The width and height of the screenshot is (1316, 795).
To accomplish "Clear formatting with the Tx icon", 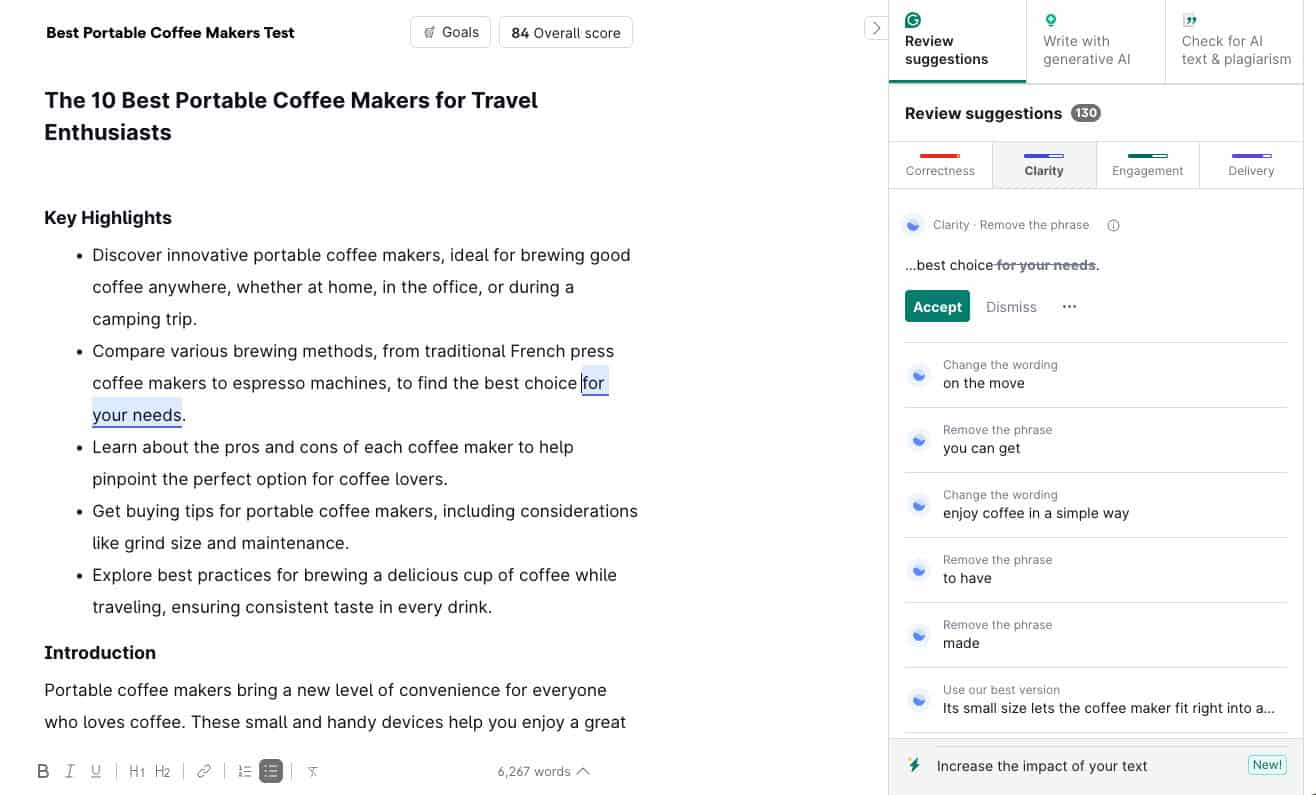I will click(x=313, y=771).
